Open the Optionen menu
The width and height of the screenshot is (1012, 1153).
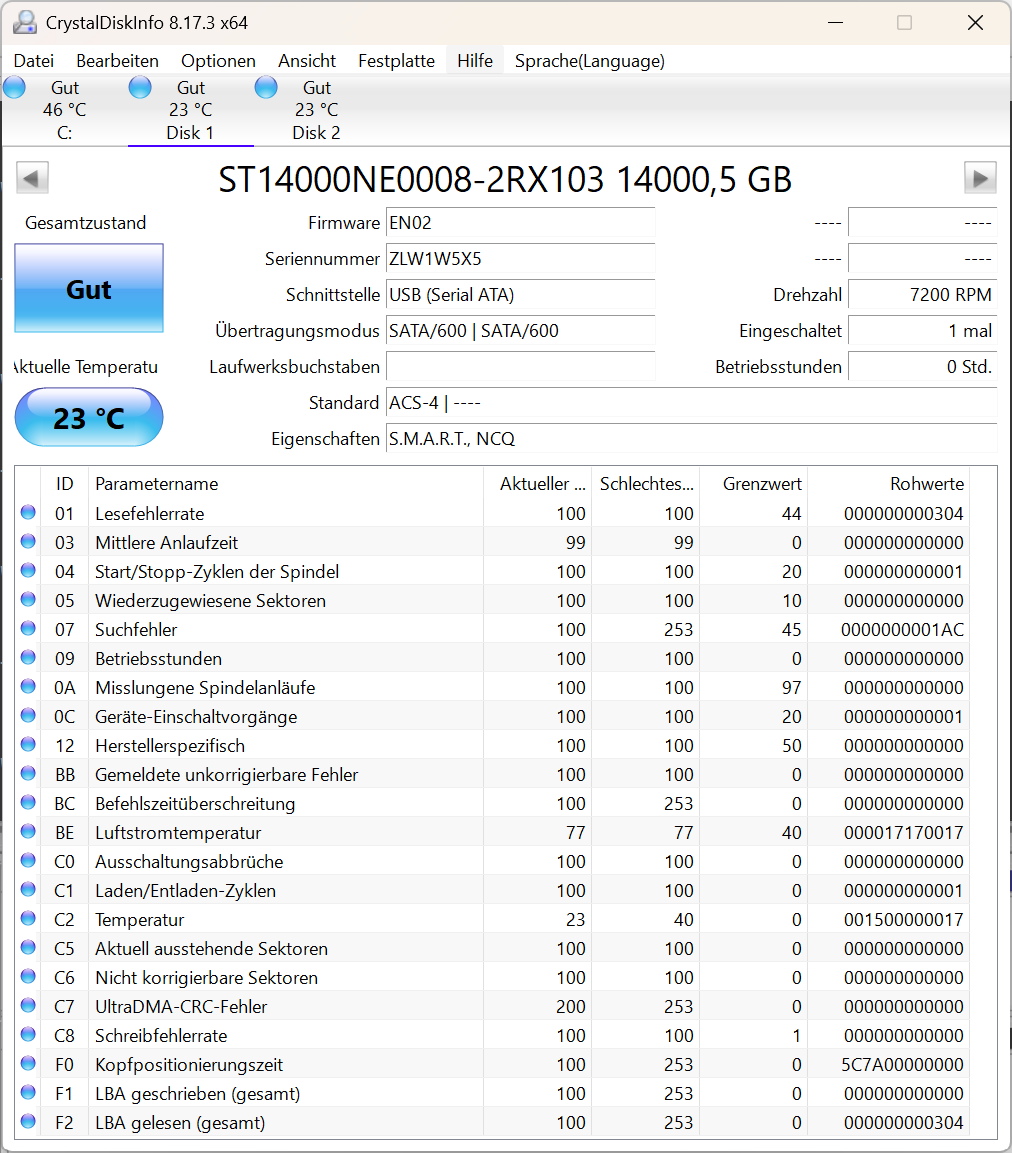[x=218, y=61]
